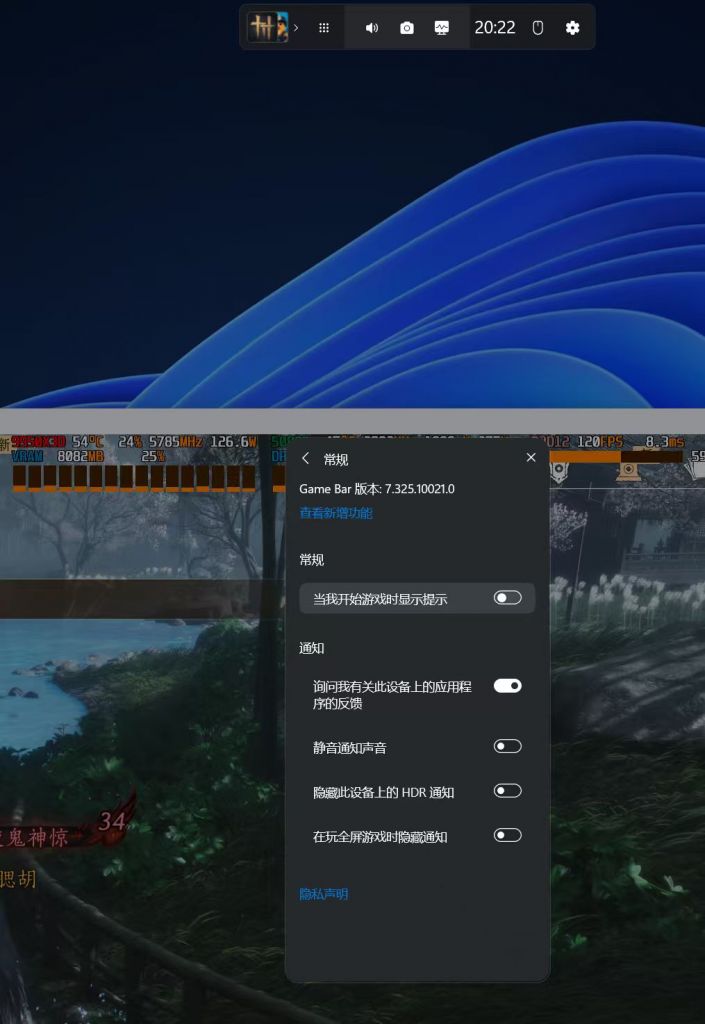This screenshot has width=705, height=1024.
Task: Open the Audio widget speaker icon
Action: (372, 28)
